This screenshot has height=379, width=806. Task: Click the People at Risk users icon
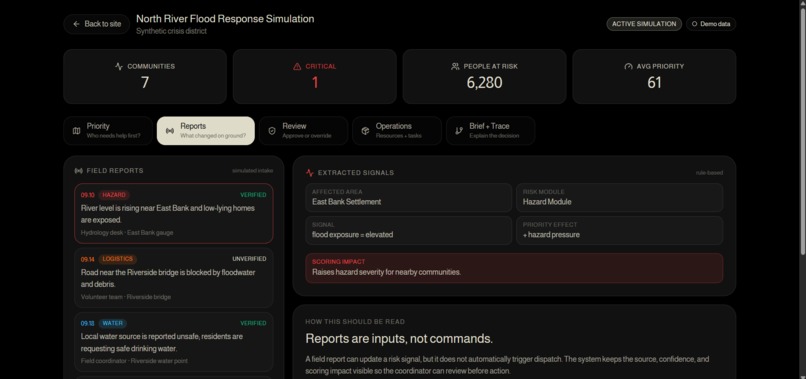click(x=455, y=66)
